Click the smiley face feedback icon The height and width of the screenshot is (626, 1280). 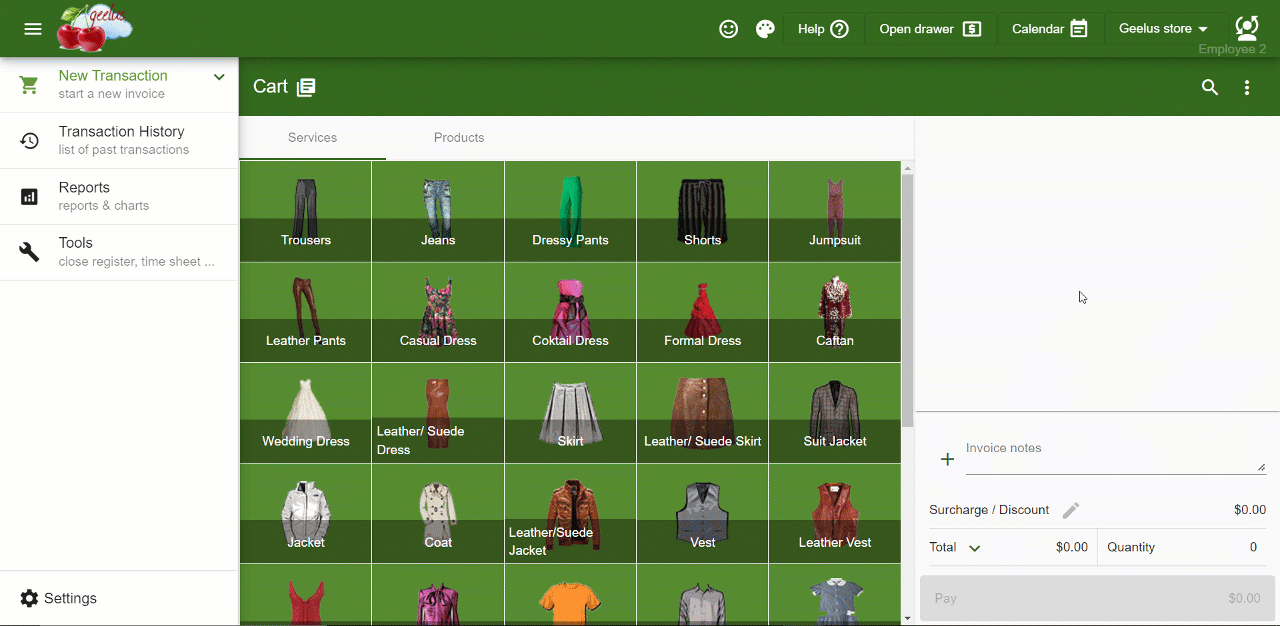coord(729,29)
